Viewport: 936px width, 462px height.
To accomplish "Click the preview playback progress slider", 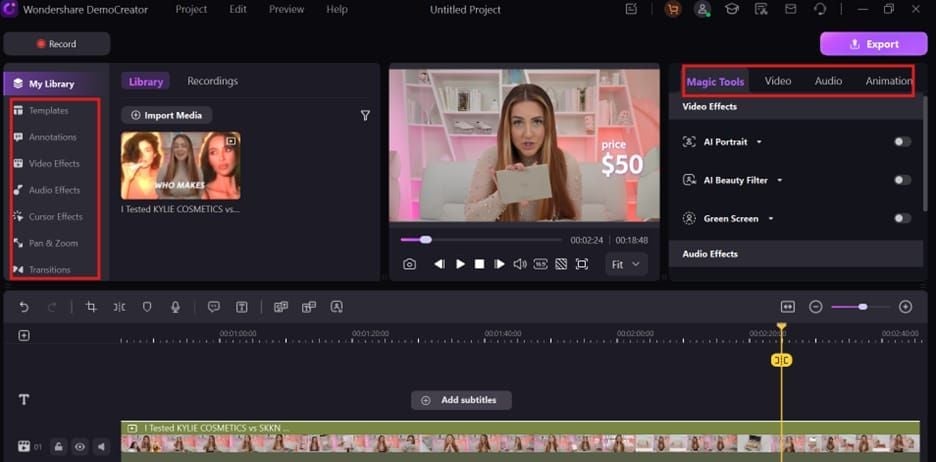I will pyautogui.click(x=481, y=240).
